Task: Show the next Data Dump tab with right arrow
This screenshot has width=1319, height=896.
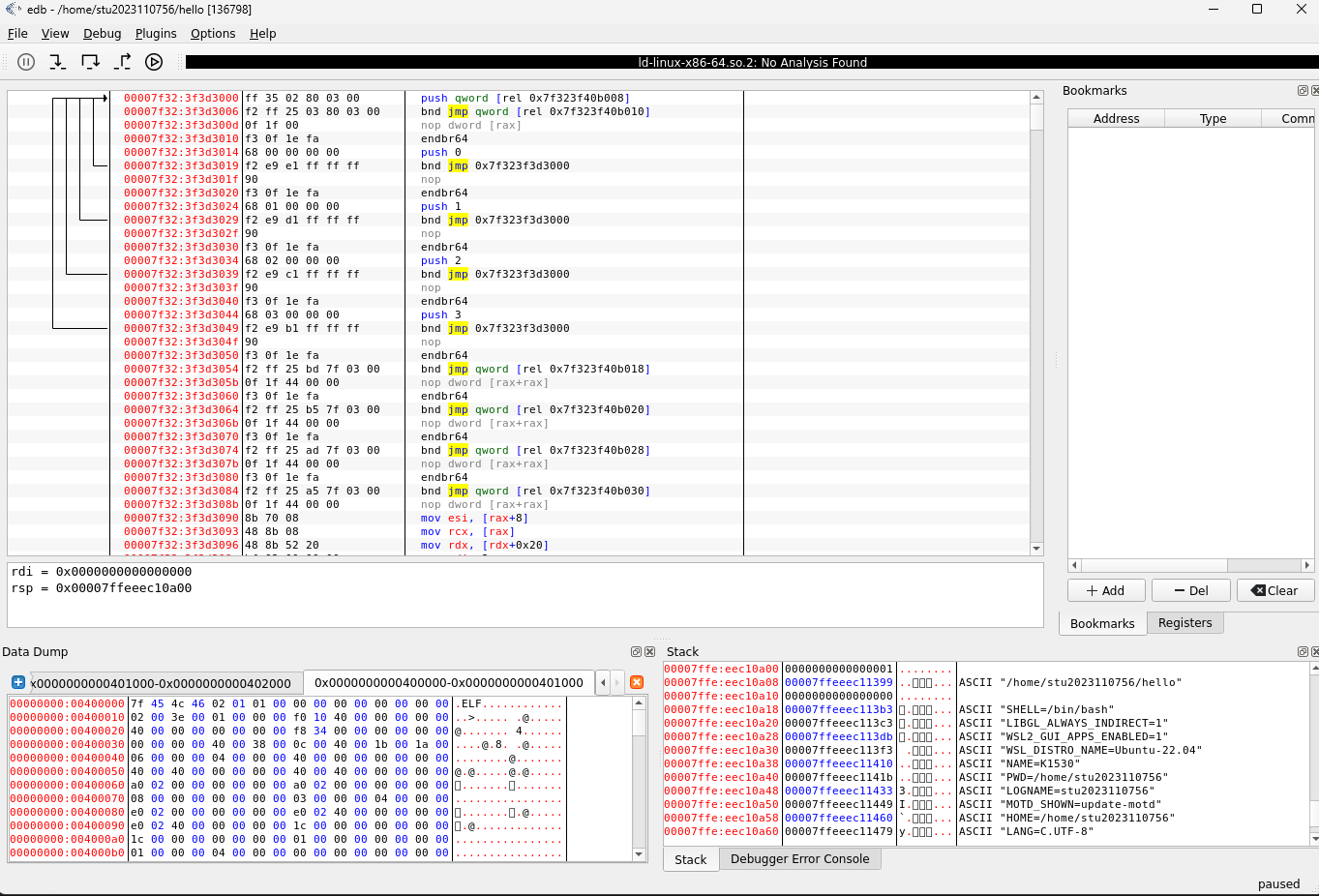Action: tap(617, 682)
